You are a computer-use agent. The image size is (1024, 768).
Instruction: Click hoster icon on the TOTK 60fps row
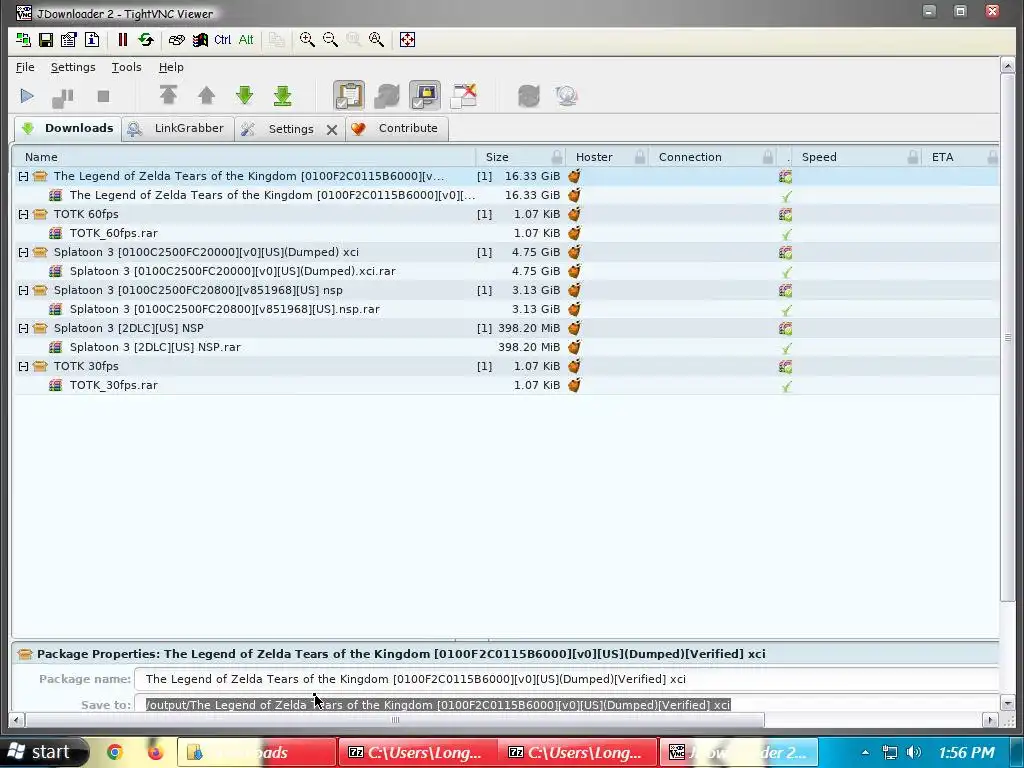[574, 214]
